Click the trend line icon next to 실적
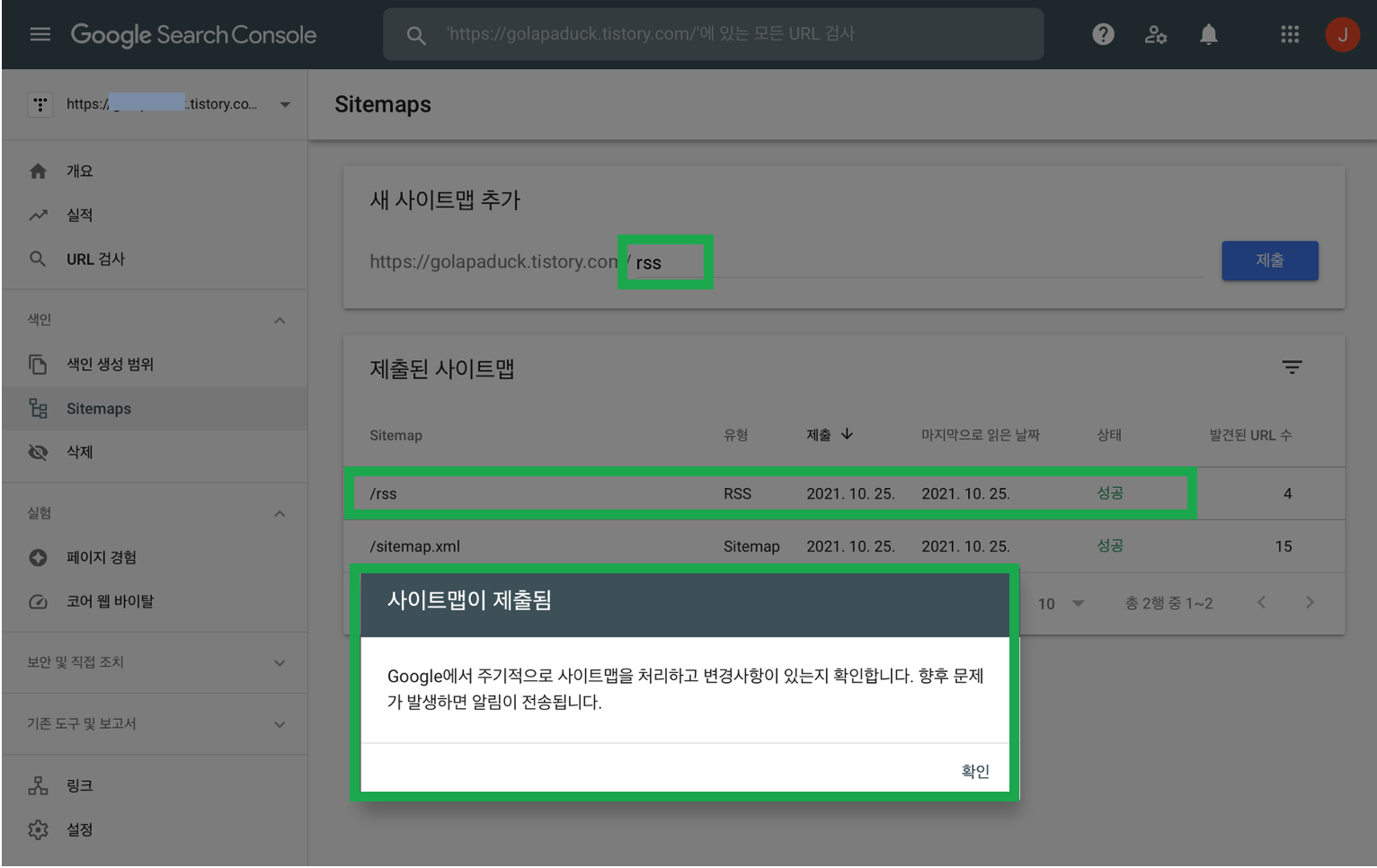 click(38, 215)
